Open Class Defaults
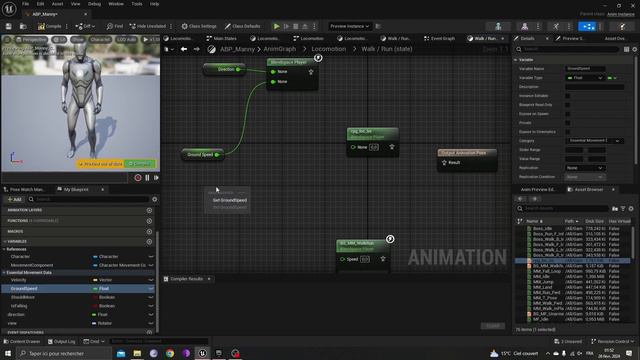Viewport: 640px width, 360px height. (242, 26)
